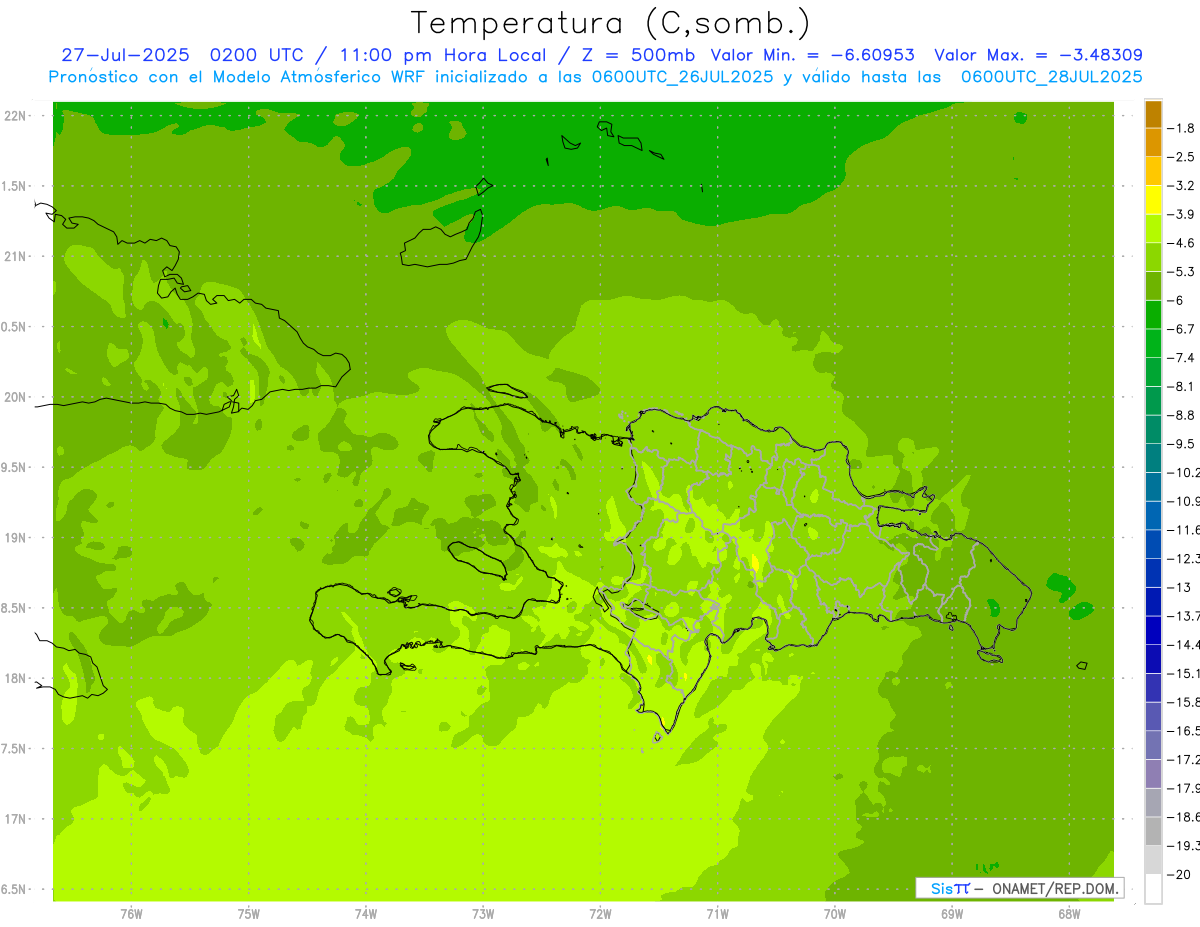The image size is (1200, 927).
Task: Click the '74W' longitude label
Action: tap(366, 914)
